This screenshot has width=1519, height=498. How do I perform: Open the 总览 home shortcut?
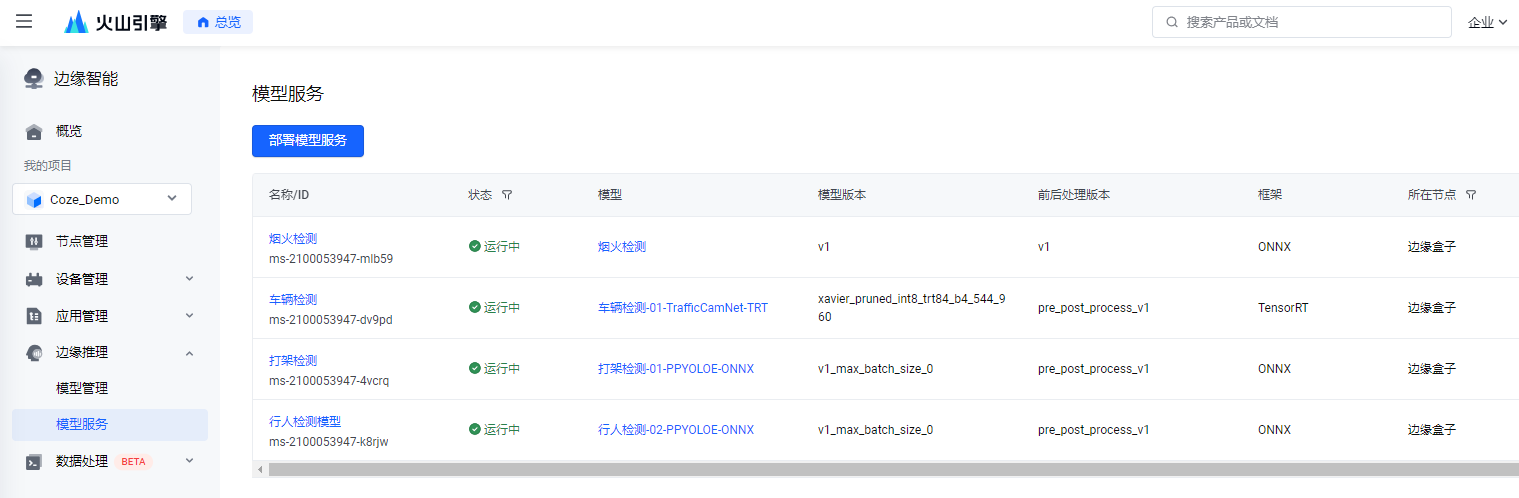coord(218,22)
